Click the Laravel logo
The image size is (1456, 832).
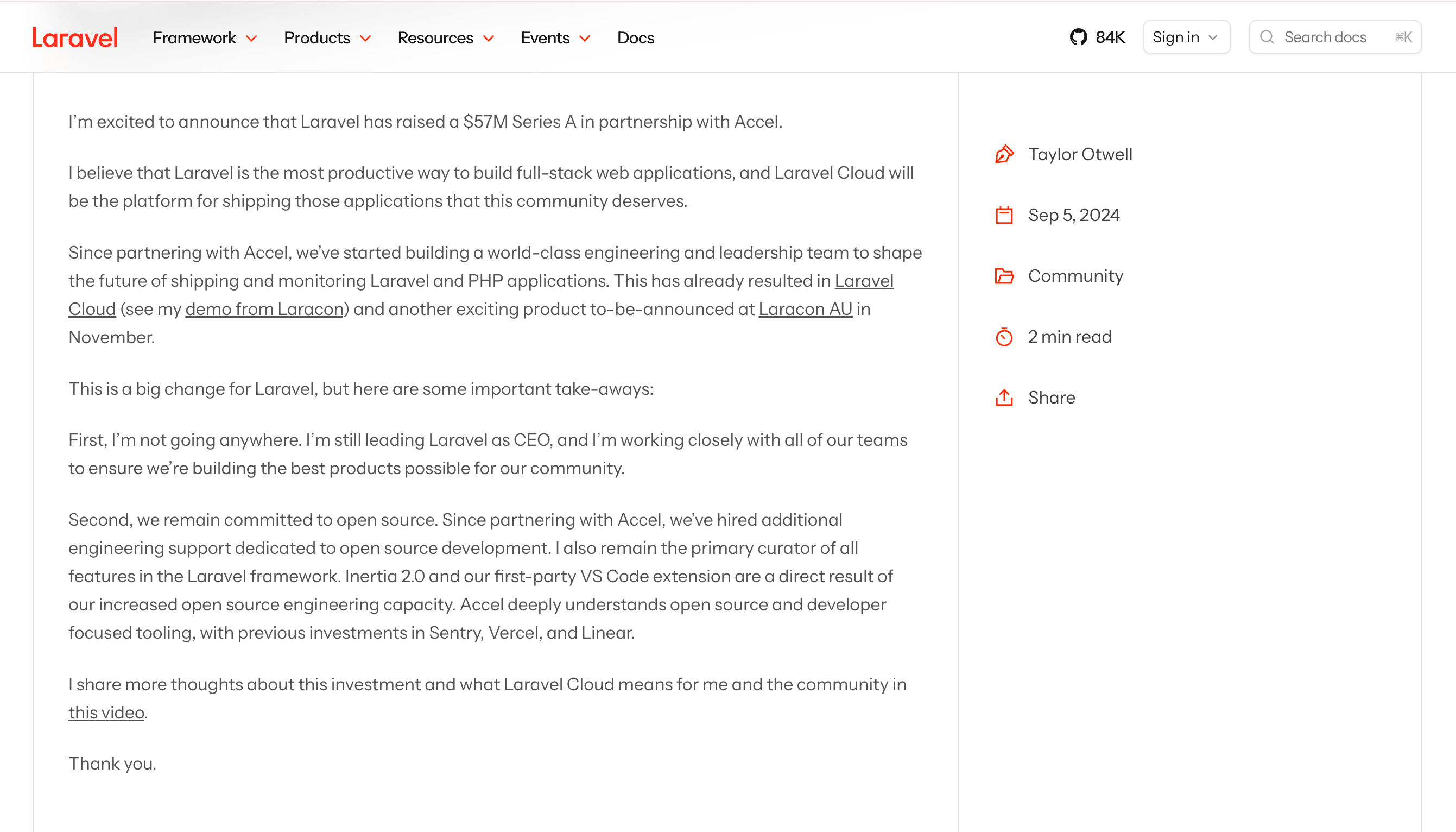(x=75, y=37)
